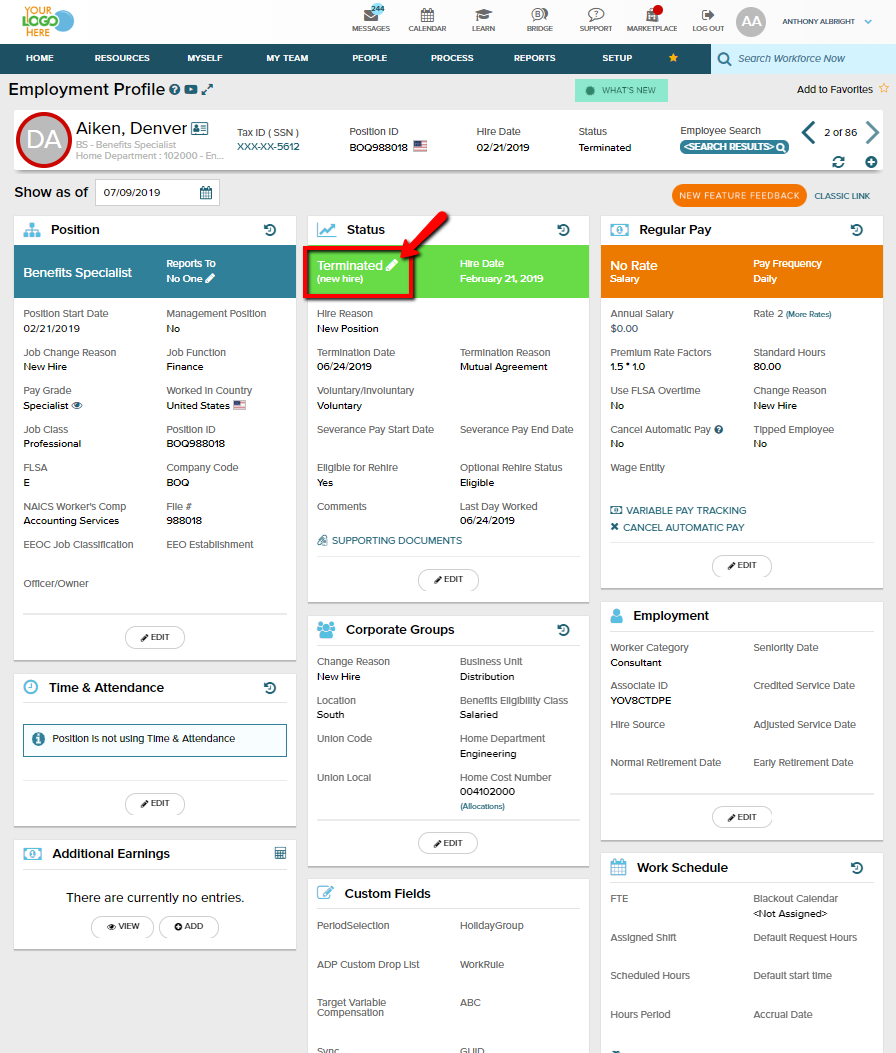This screenshot has height=1053, width=896.
Task: Open the Anthony Albright account dropdown
Action: click(820, 21)
